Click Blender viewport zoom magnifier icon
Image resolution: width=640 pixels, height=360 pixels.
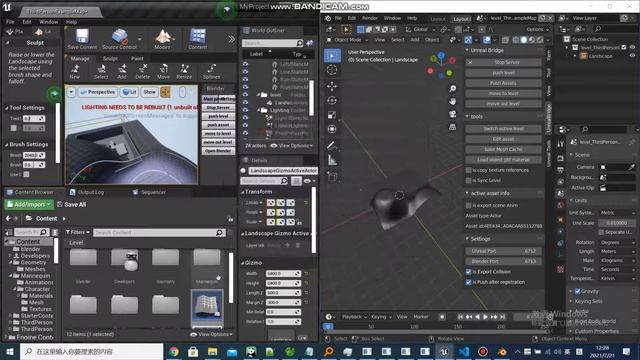[x=453, y=89]
